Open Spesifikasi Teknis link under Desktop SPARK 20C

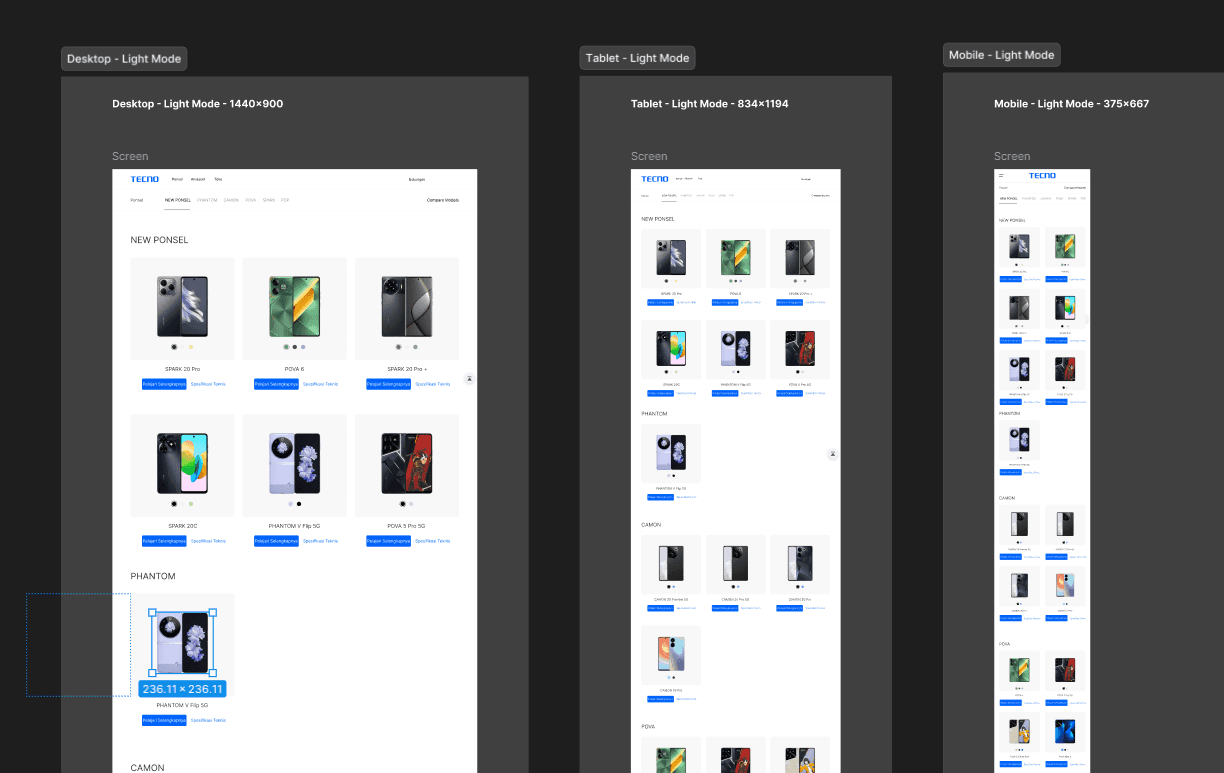(x=209, y=541)
